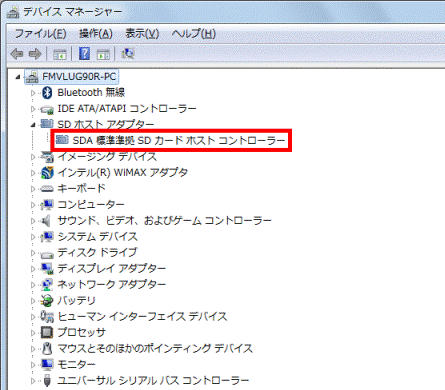Viewport: 445px width, 390px height.
Task: Click the キーボード keyboard icon
Action: (47, 189)
